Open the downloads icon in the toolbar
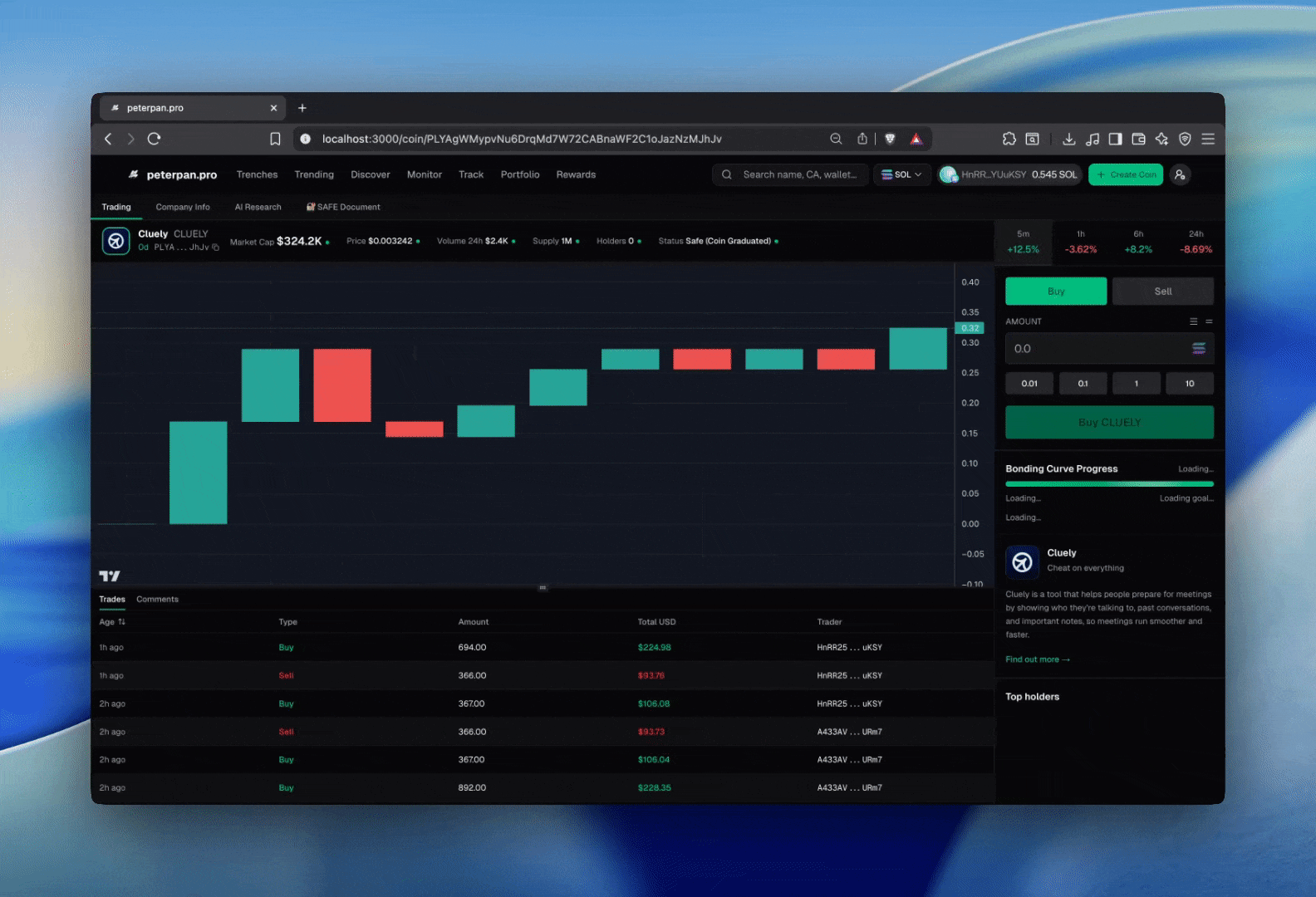The image size is (1316, 897). [1068, 139]
